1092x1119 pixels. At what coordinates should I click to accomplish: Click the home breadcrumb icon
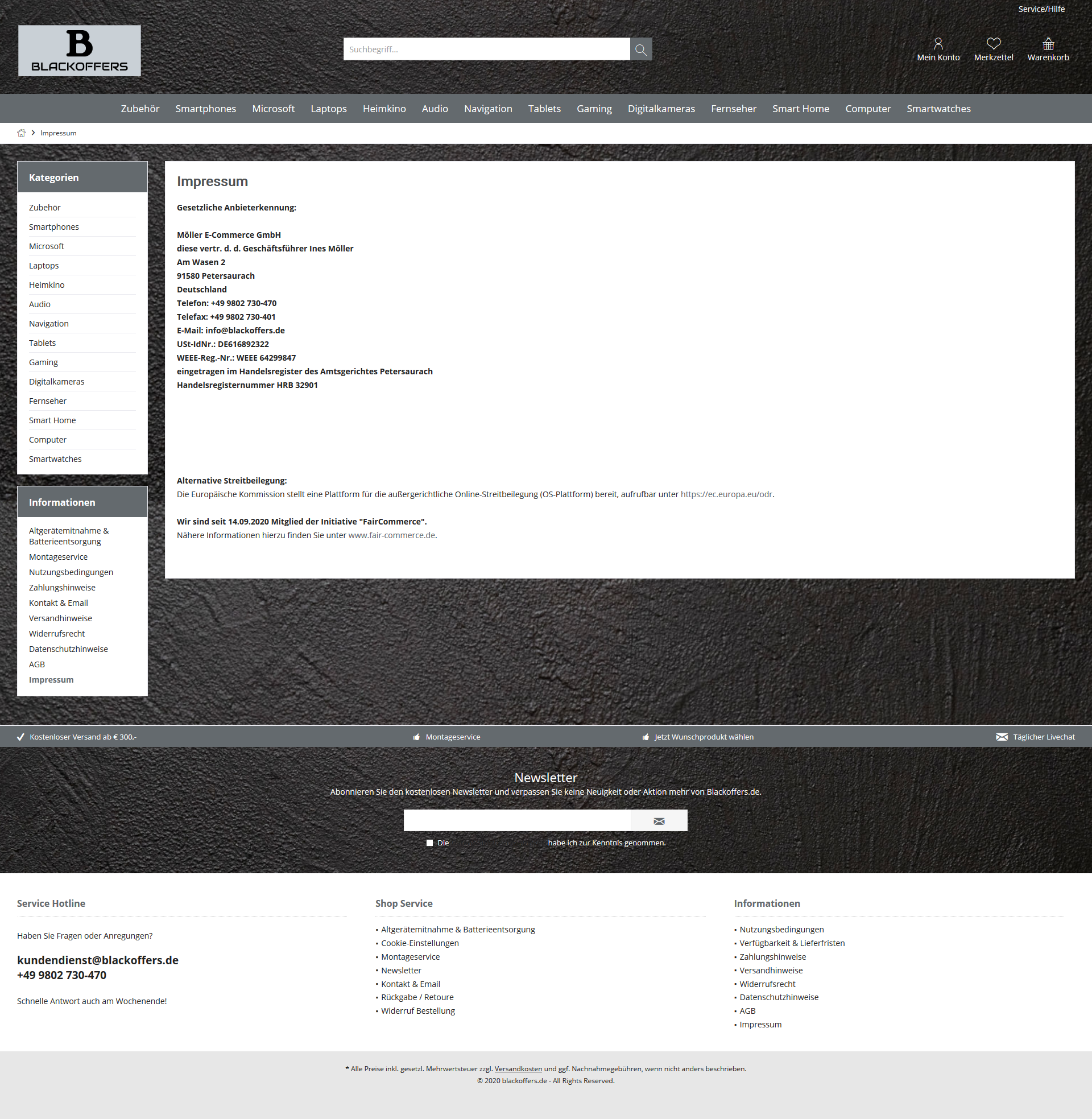coord(21,133)
